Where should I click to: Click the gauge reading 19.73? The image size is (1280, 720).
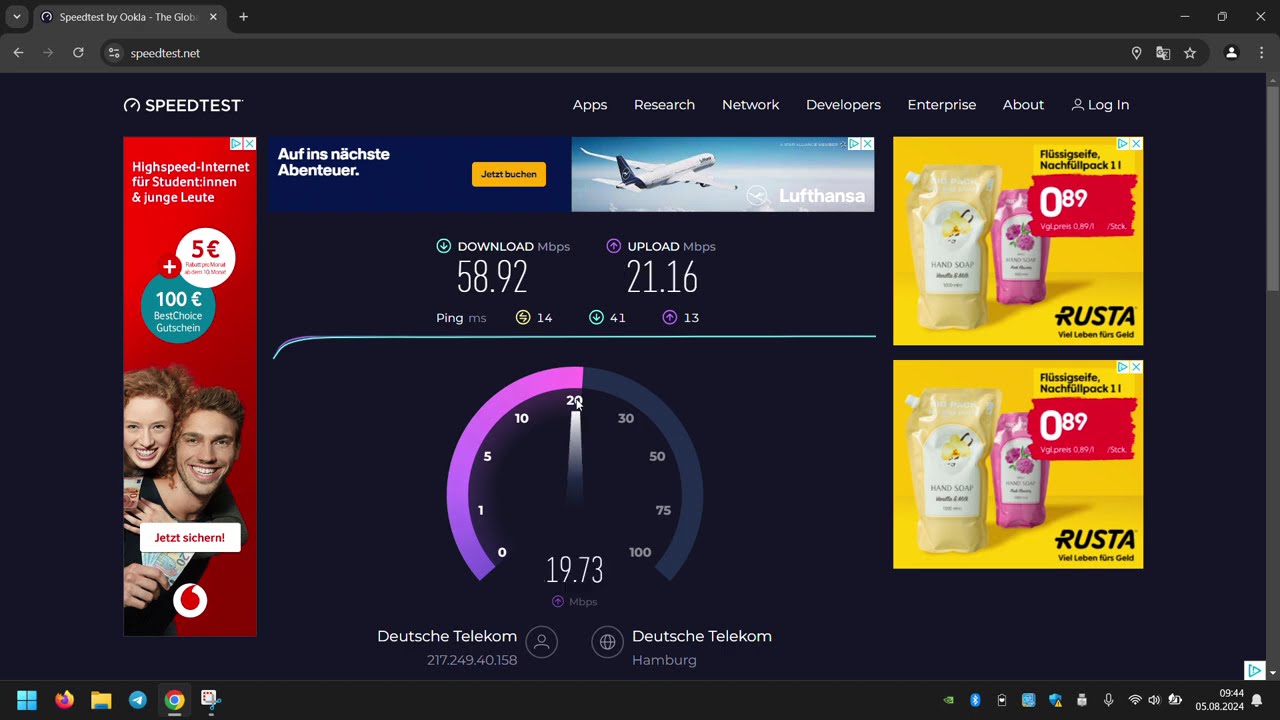[x=575, y=570]
